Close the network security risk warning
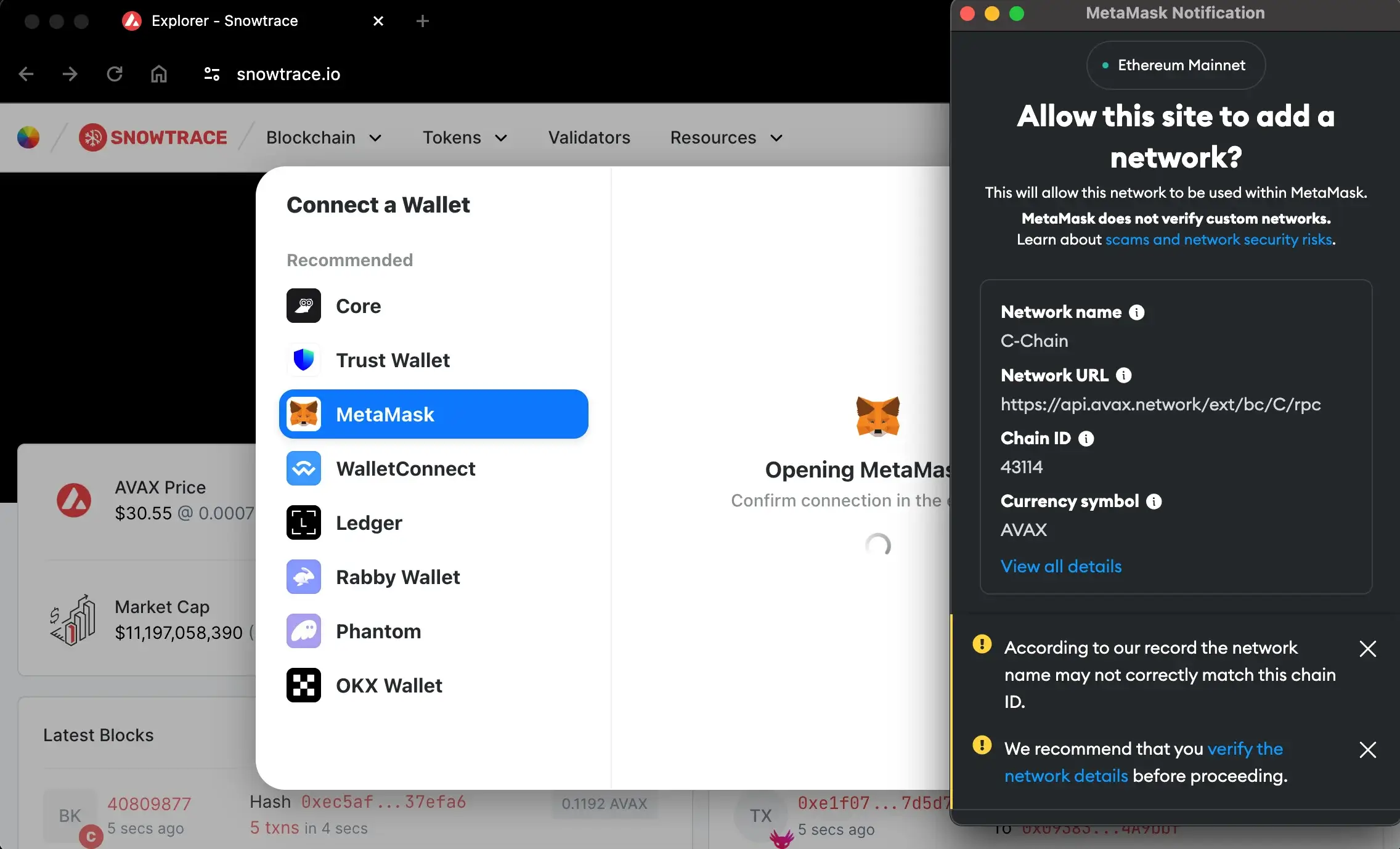This screenshot has width=1400, height=849. 1367,749
